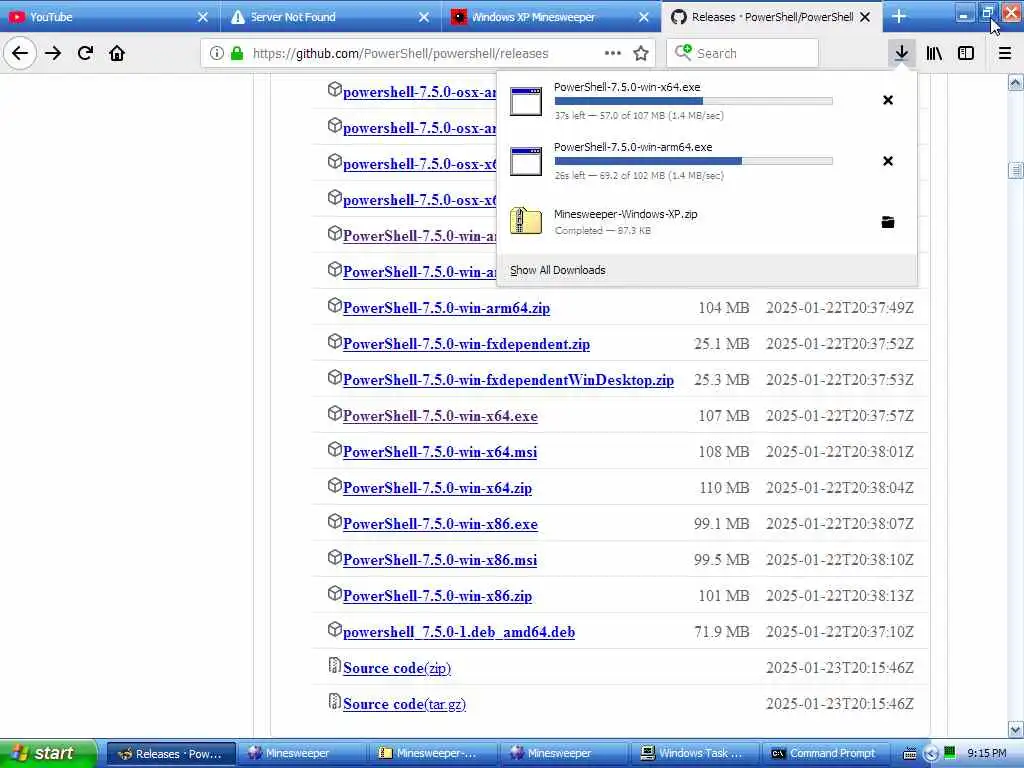1024x768 pixels.
Task: Download PowerShell-7.5.0-win-x86.msi
Action: coord(440,560)
